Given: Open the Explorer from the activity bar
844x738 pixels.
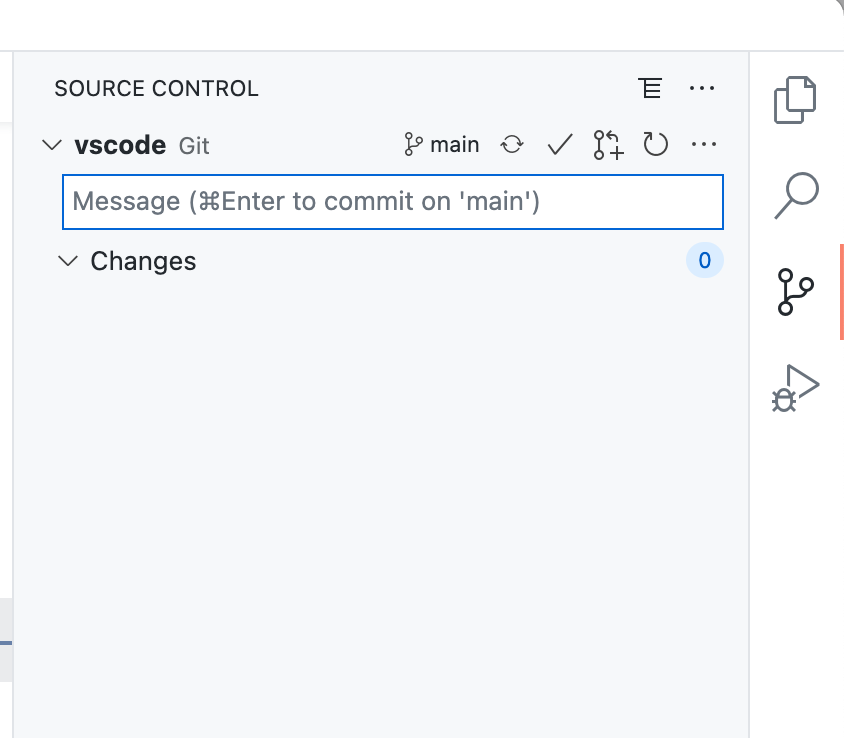Looking at the screenshot, I should [x=795, y=99].
